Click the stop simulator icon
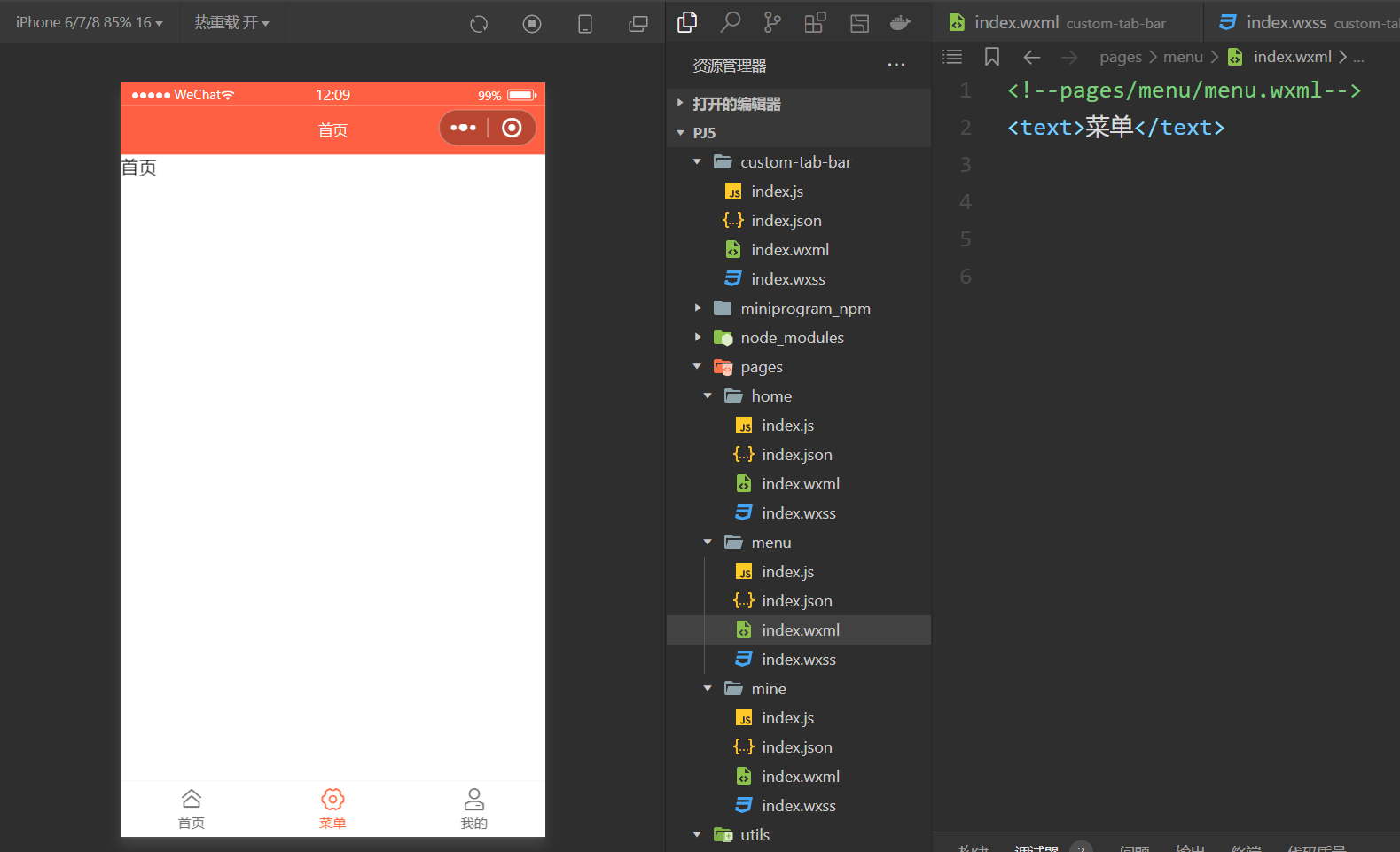The width and height of the screenshot is (1400, 852). [x=532, y=24]
